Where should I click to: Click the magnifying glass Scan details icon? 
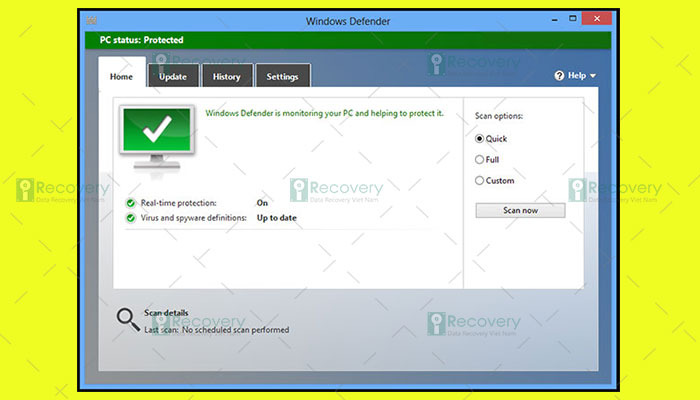(128, 320)
